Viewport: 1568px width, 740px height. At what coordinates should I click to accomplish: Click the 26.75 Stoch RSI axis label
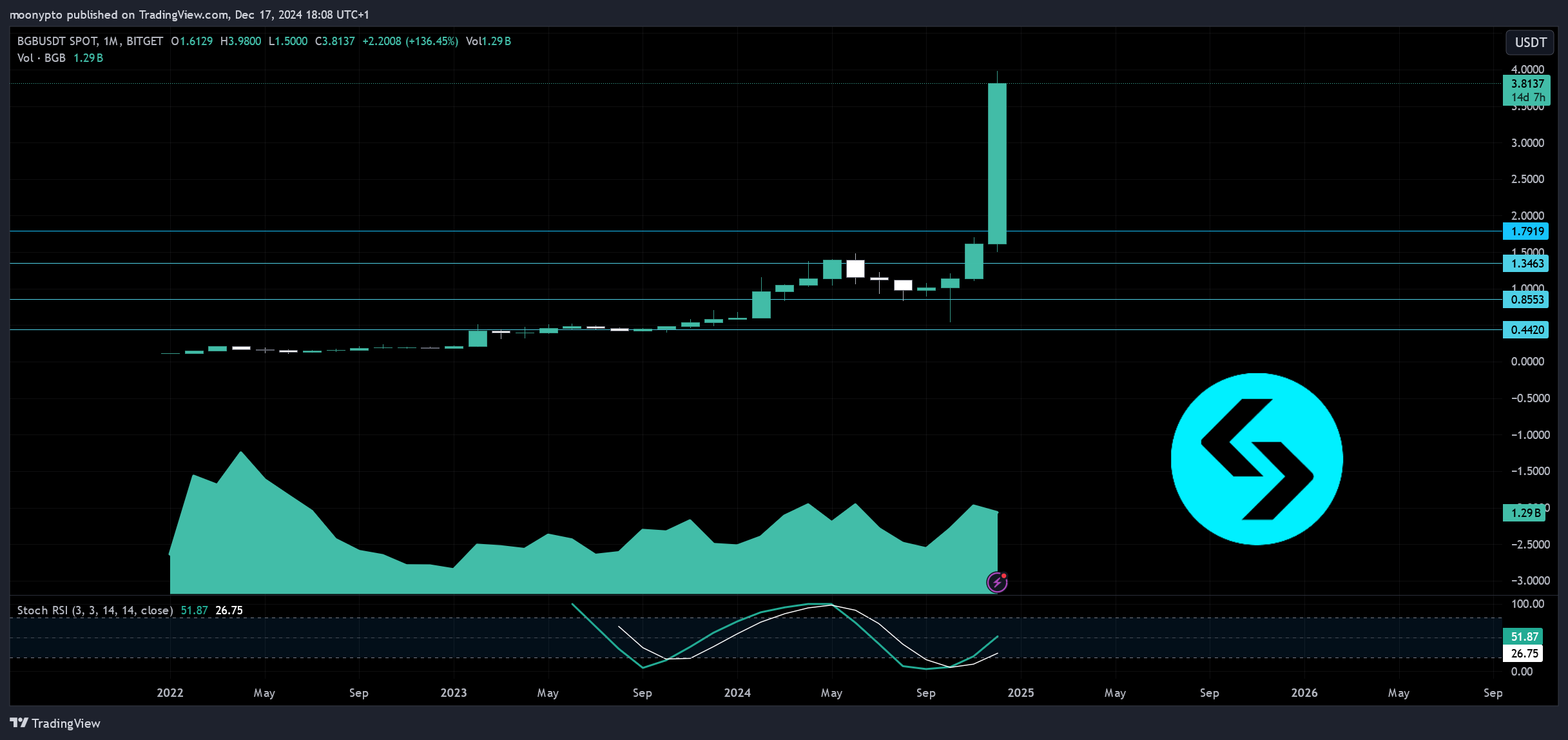click(1524, 654)
